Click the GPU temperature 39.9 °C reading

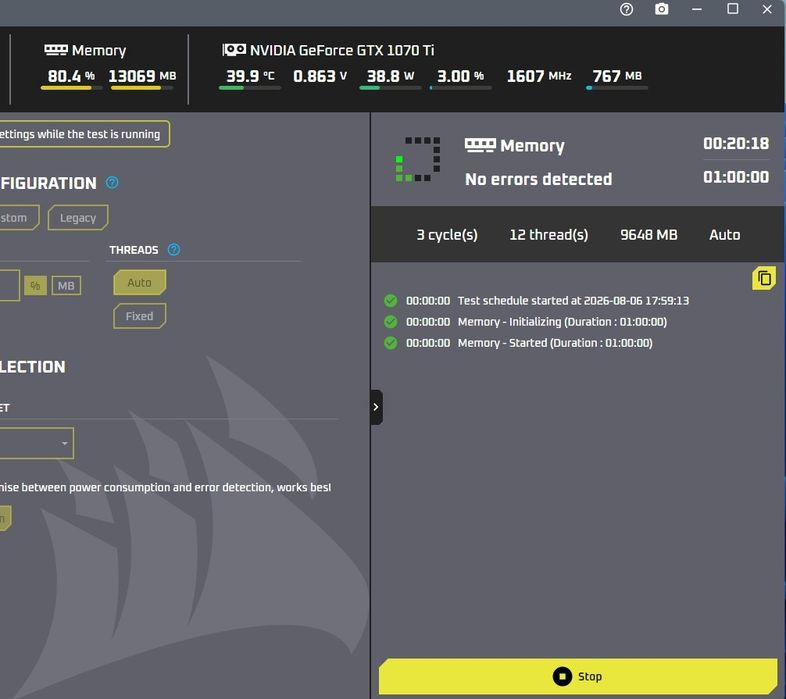click(250, 76)
